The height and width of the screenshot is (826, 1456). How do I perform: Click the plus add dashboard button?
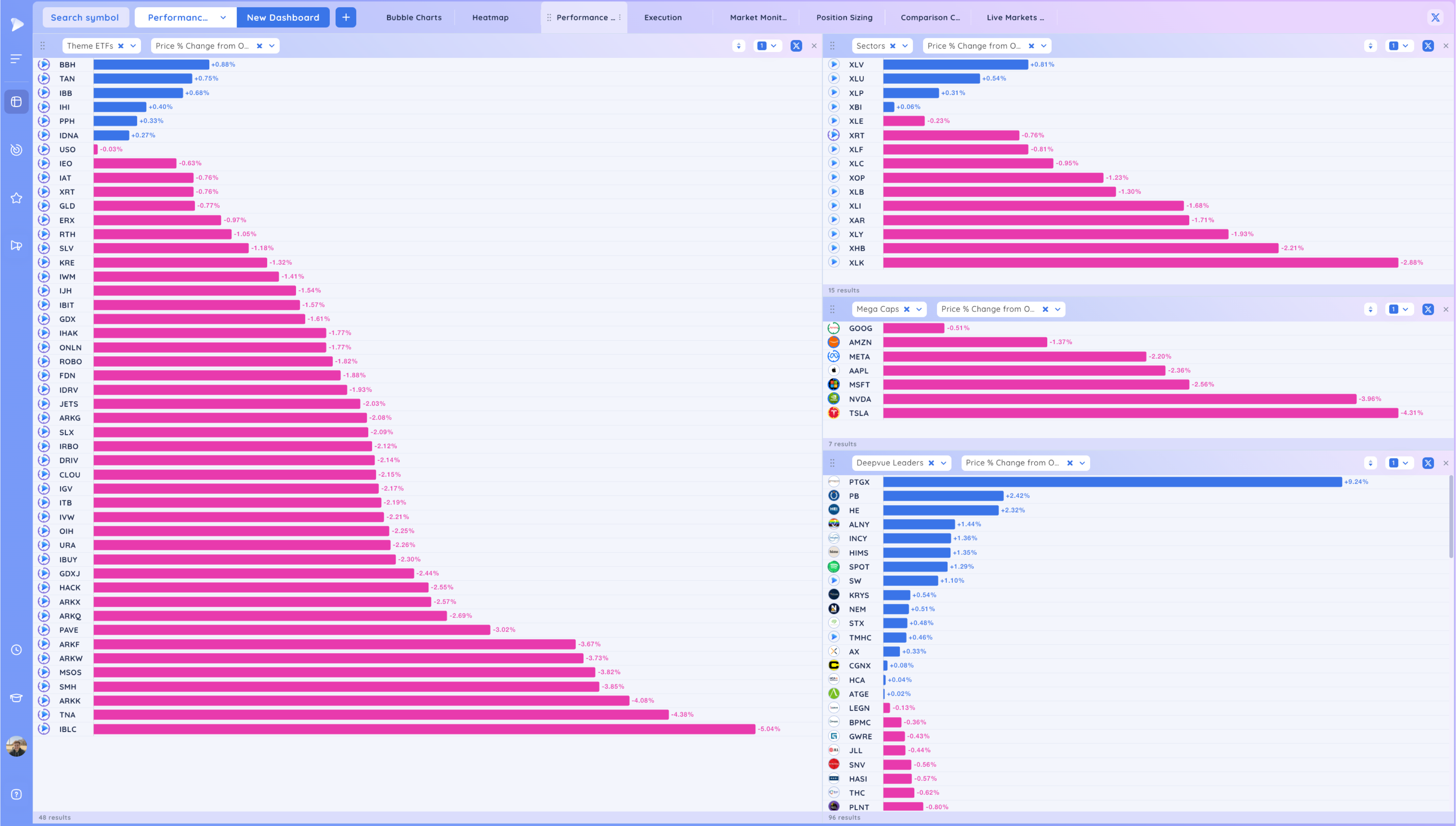pos(346,17)
